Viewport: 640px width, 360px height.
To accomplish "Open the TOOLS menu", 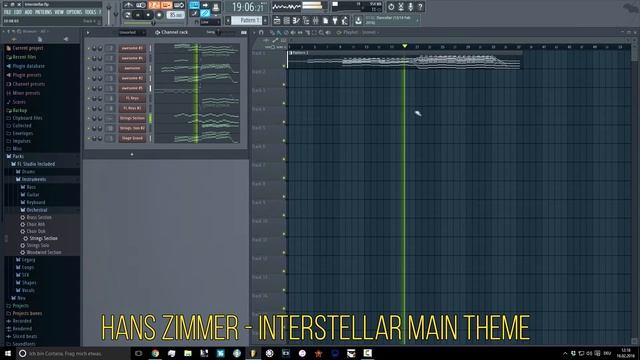I will click(x=90, y=12).
